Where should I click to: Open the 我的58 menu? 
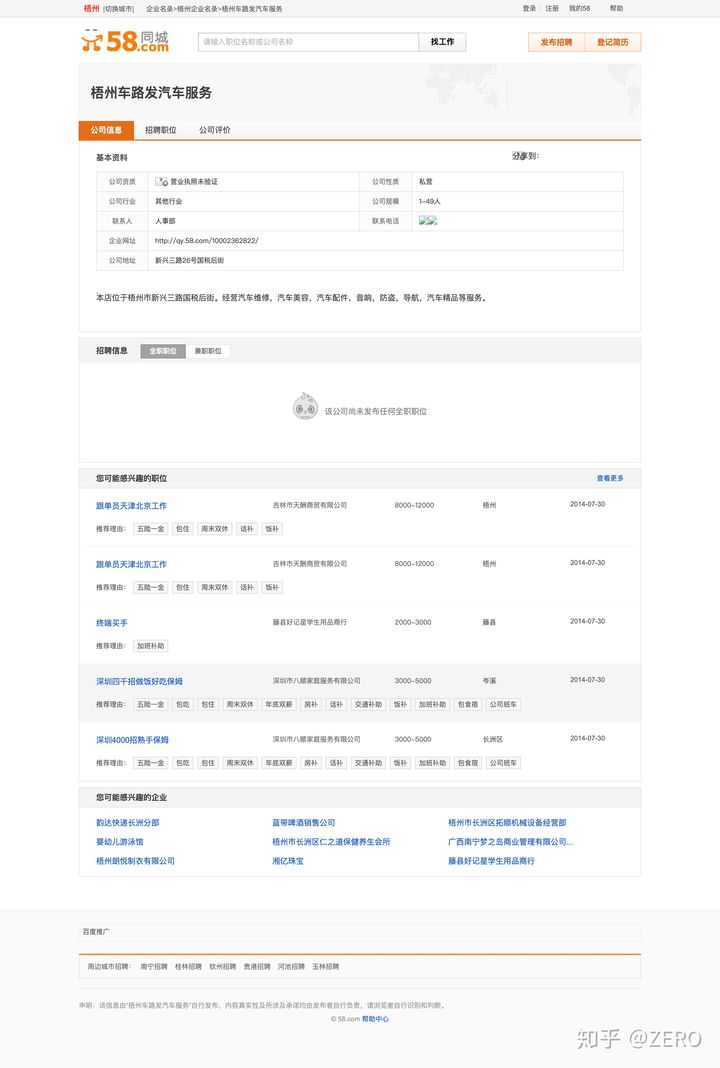click(580, 9)
